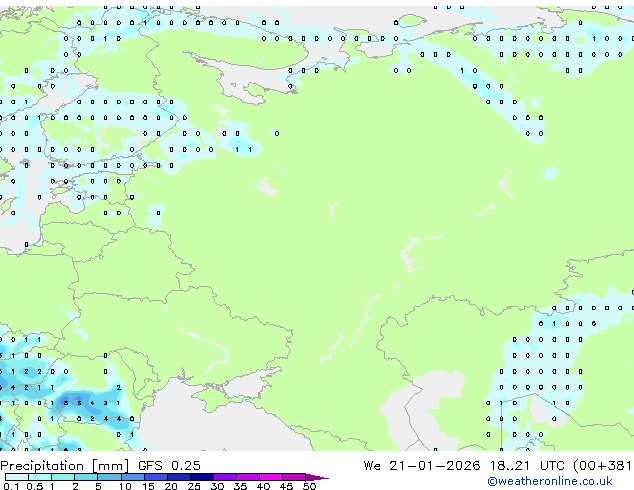Select the 0.5–1 mm legend color swatch
The height and width of the screenshot is (490, 634).
40,477
